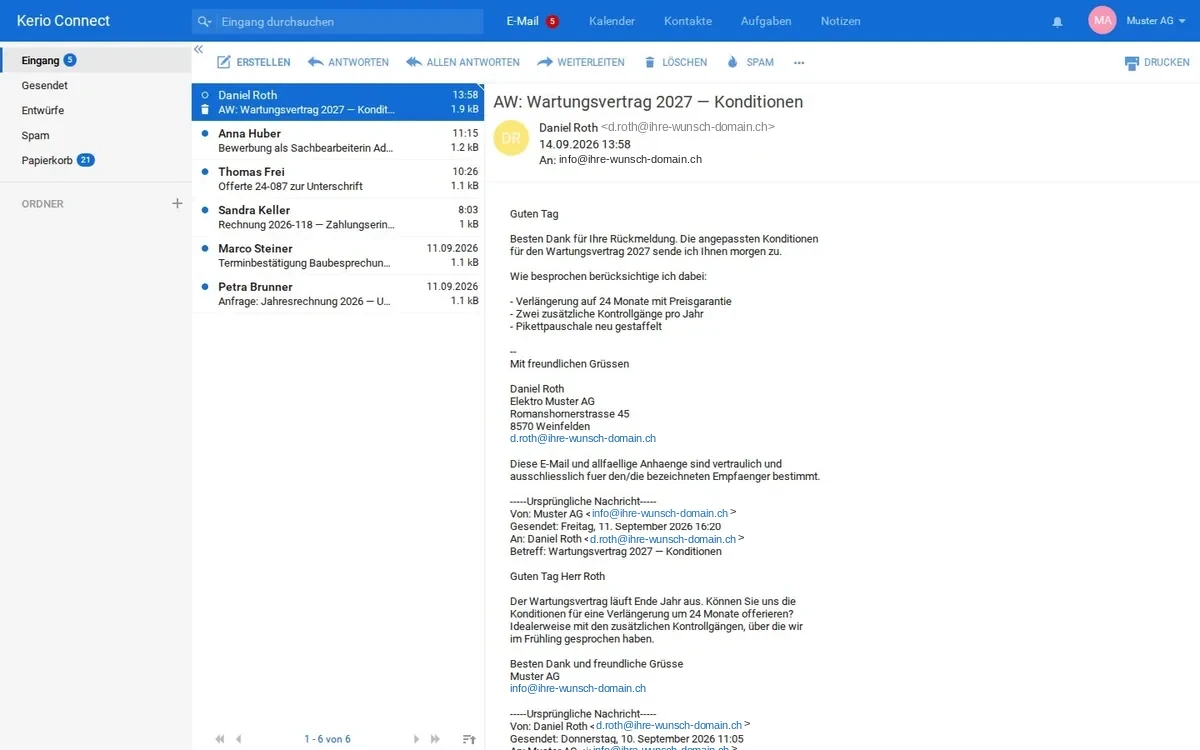
Task: Add a new folder with plus icon
Action: [177, 203]
